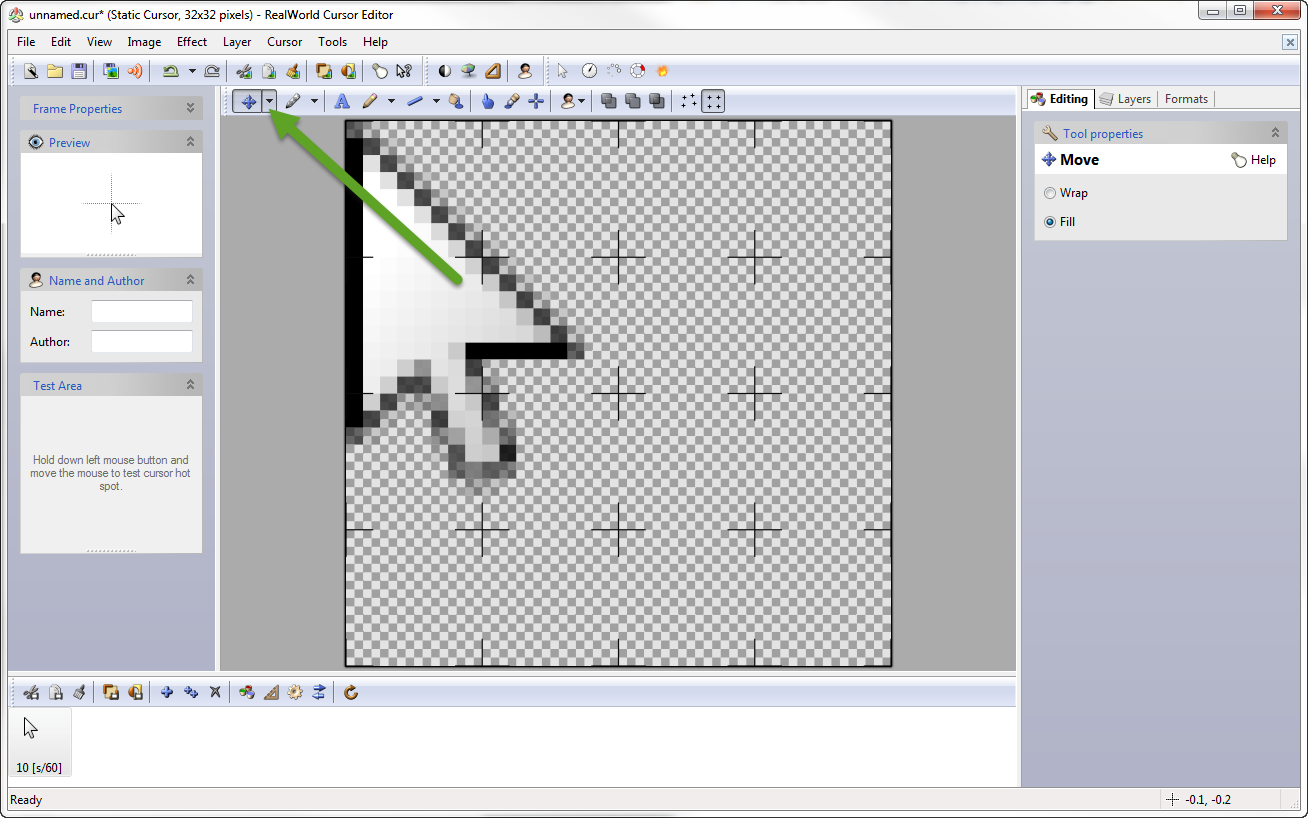Collapse the Tool properties panel
Image resolution: width=1308 pixels, height=818 pixels.
coord(1275,133)
